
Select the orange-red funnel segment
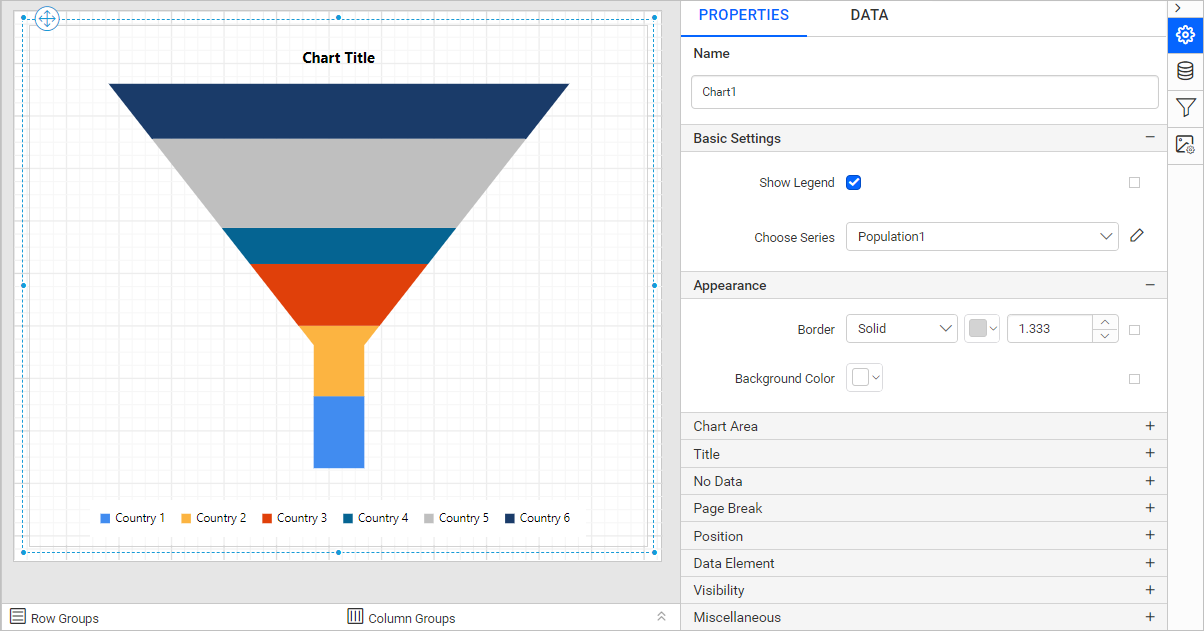point(339,294)
